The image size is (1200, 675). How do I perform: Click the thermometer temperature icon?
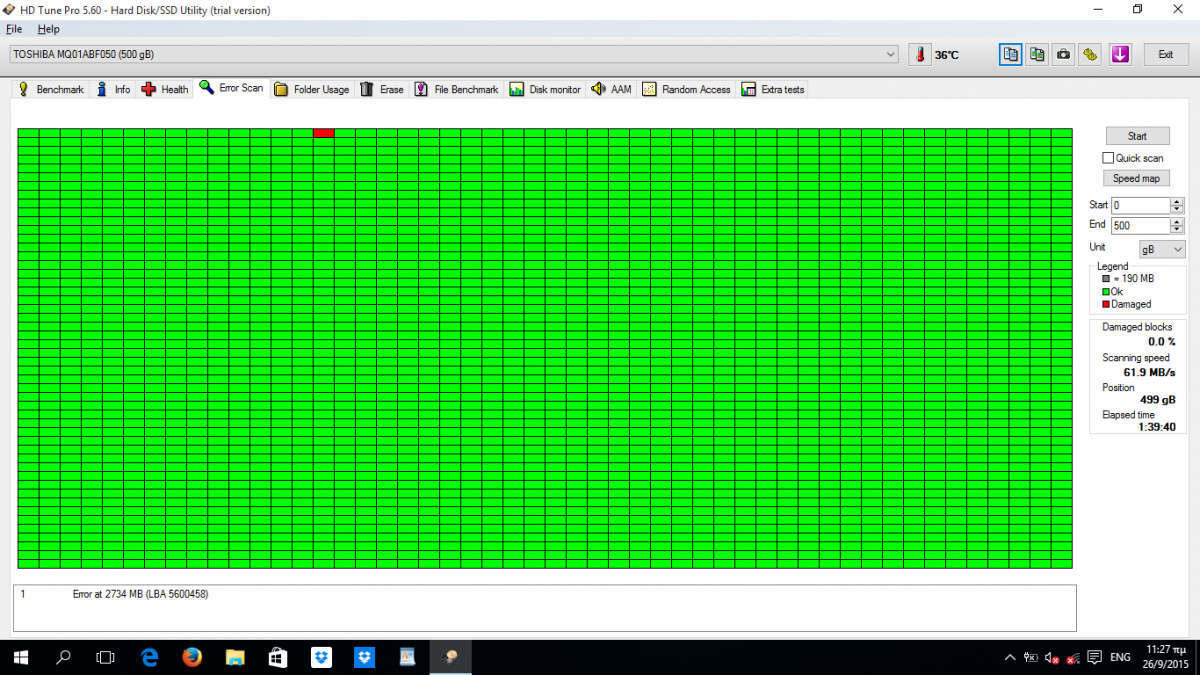point(919,54)
